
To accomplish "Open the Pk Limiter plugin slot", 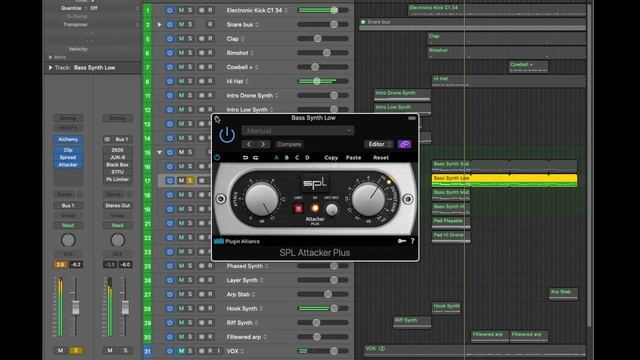I will coord(118,180).
